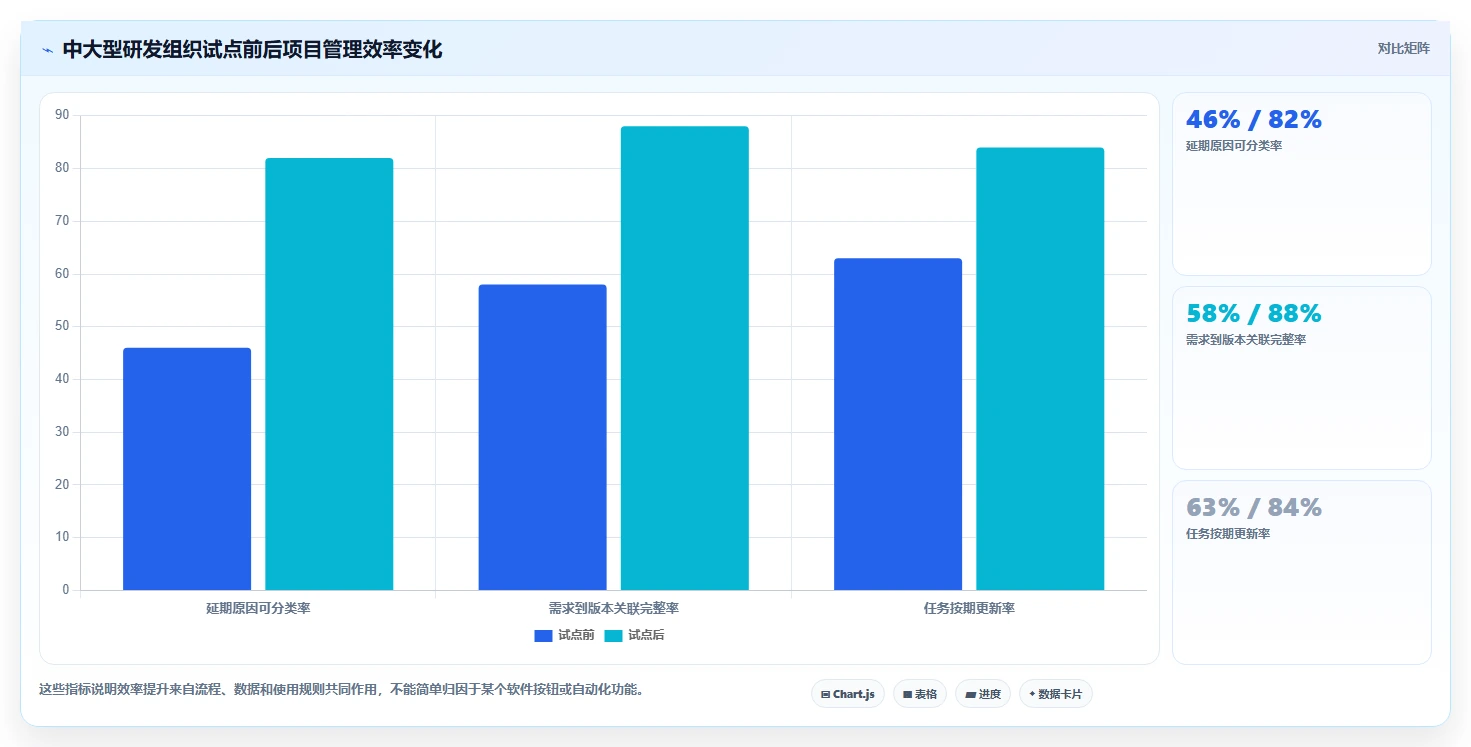1471x747 pixels.
Task: Click the 46% / 82% card value
Action: click(1254, 120)
